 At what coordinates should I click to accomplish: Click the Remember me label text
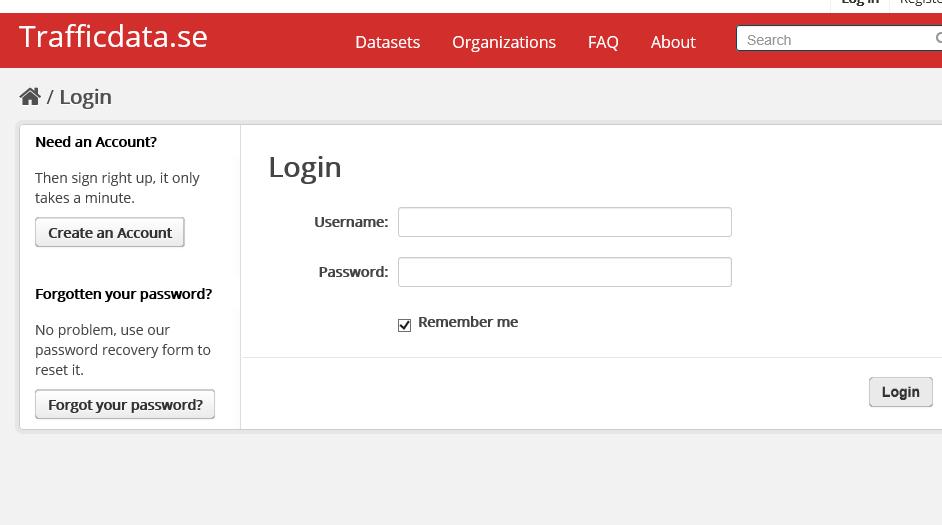[468, 323]
